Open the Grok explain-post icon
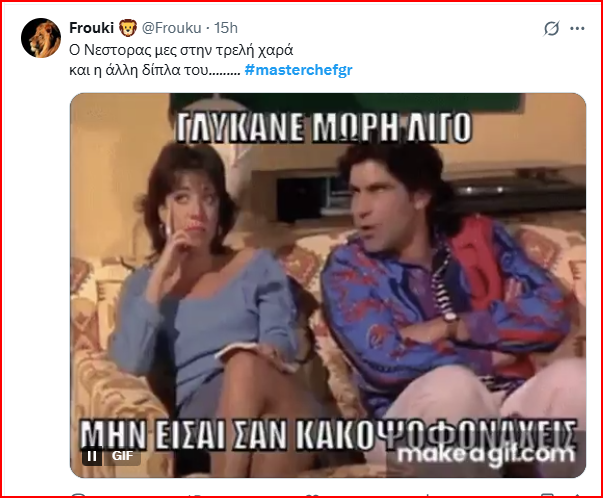Viewport: 603px width, 498px height. point(551,28)
